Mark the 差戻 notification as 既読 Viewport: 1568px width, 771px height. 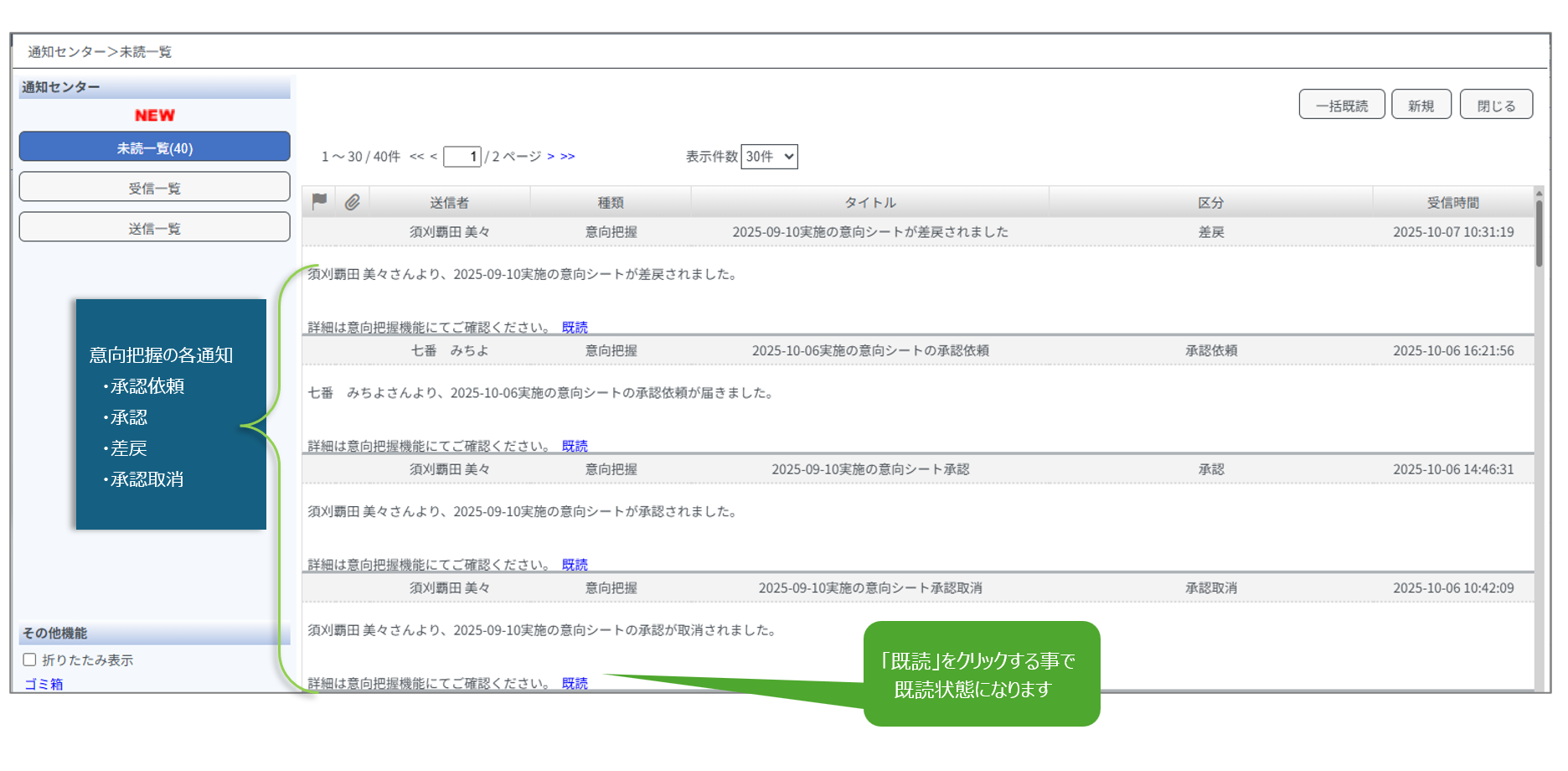(x=575, y=327)
